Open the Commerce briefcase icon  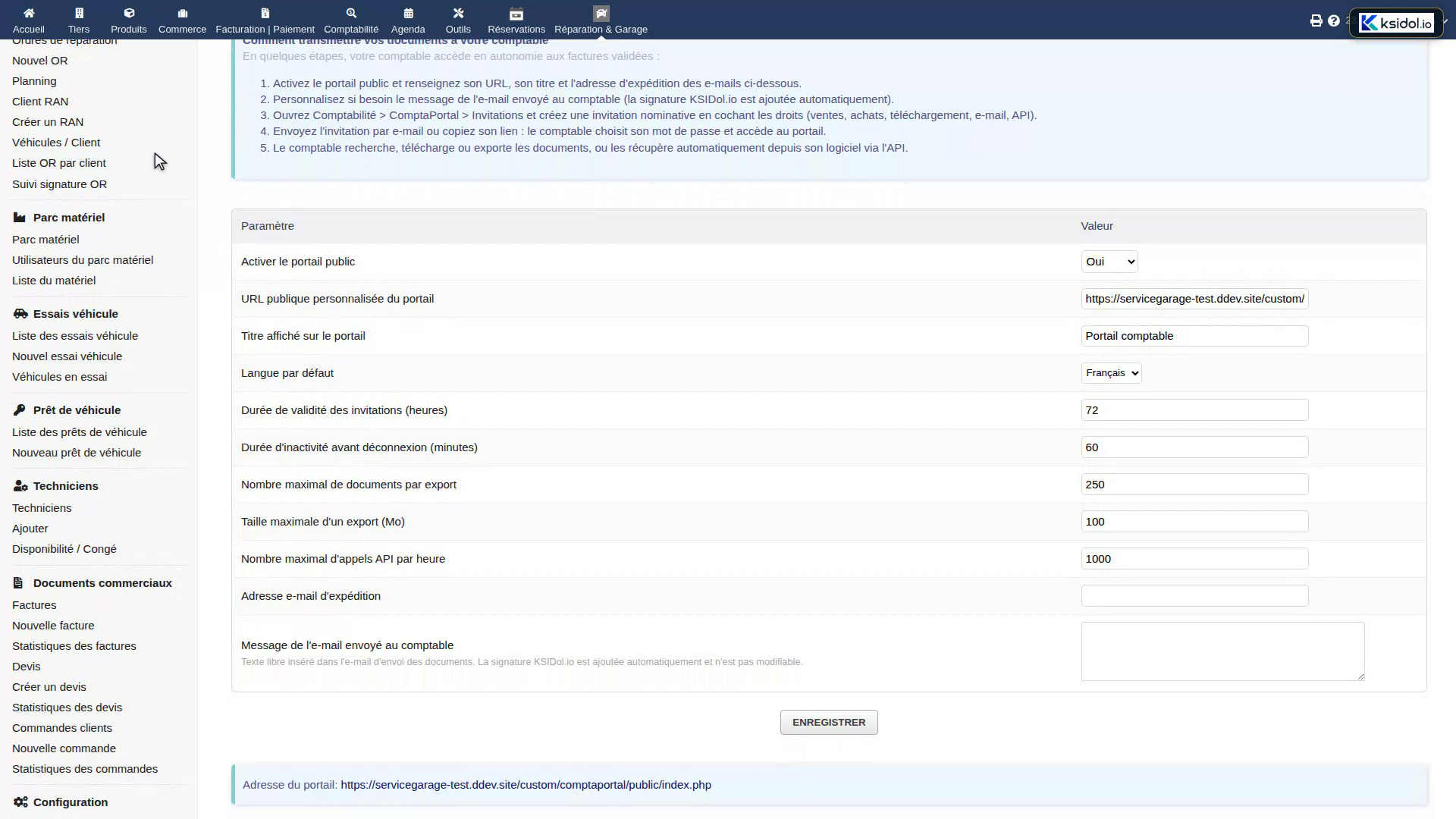click(x=183, y=13)
